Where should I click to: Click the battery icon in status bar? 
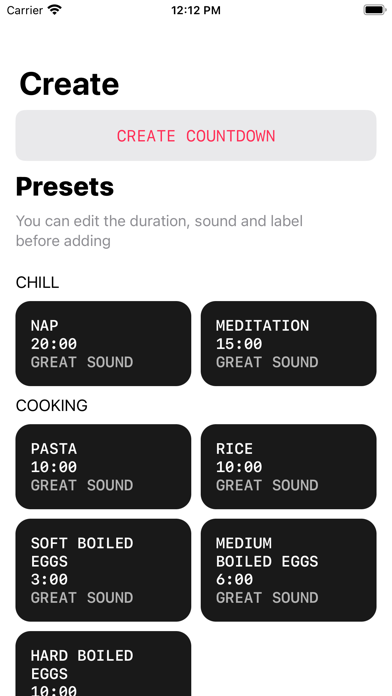click(375, 10)
